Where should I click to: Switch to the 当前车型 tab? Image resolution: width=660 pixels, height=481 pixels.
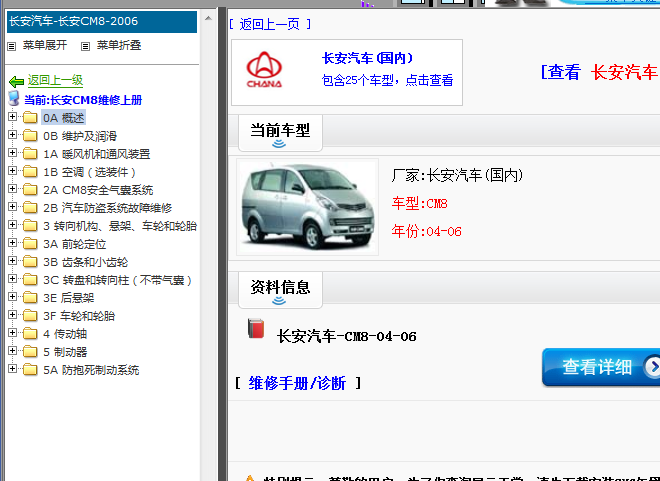coord(280,132)
